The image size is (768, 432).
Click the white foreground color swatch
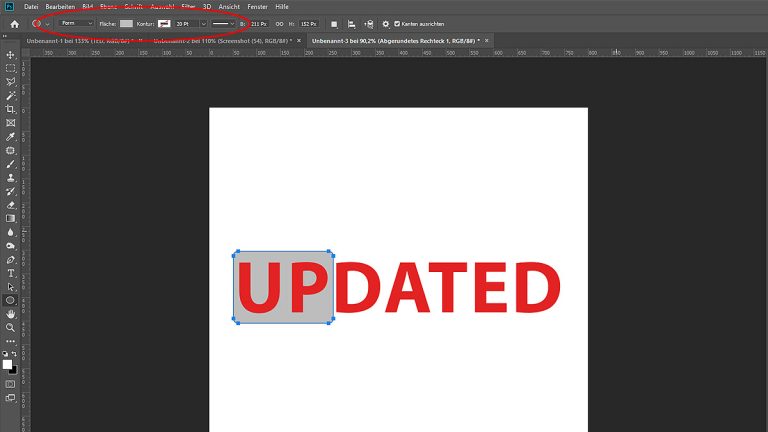click(7, 364)
